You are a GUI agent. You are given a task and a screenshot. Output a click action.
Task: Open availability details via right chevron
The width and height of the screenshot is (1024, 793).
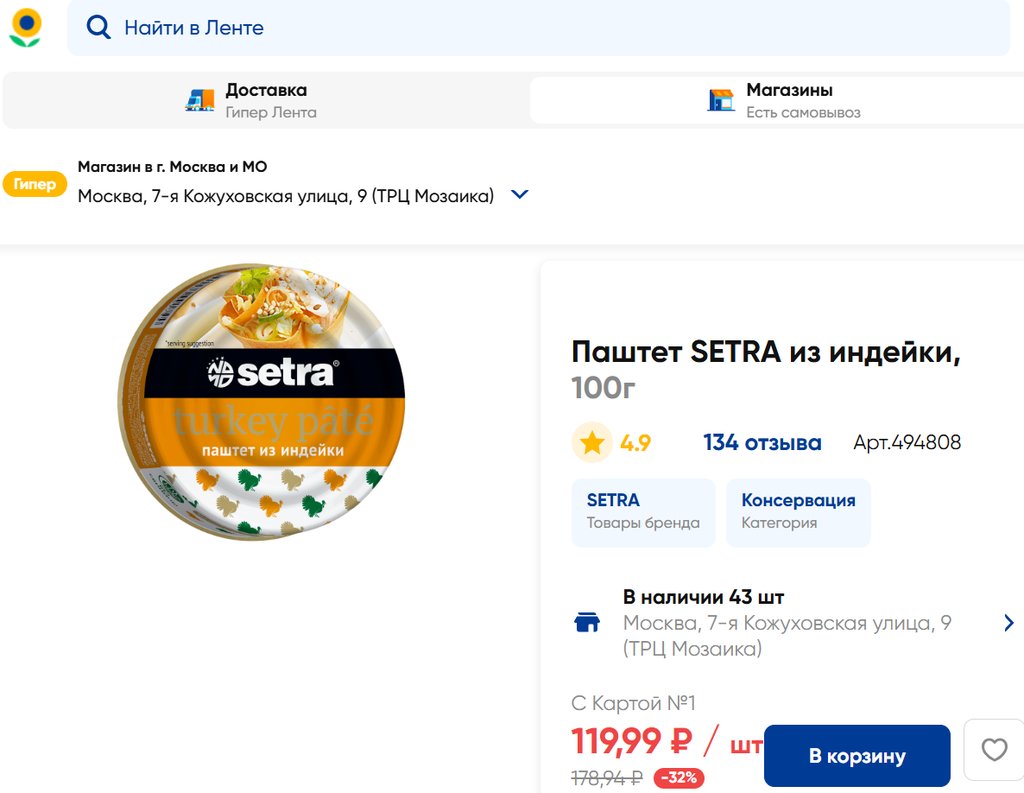1008,623
